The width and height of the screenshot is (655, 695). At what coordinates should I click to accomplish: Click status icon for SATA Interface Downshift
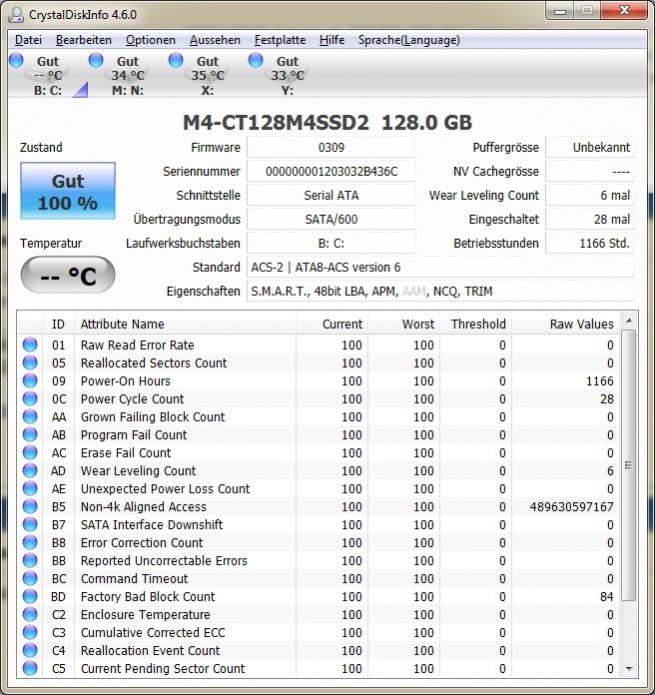click(30, 524)
